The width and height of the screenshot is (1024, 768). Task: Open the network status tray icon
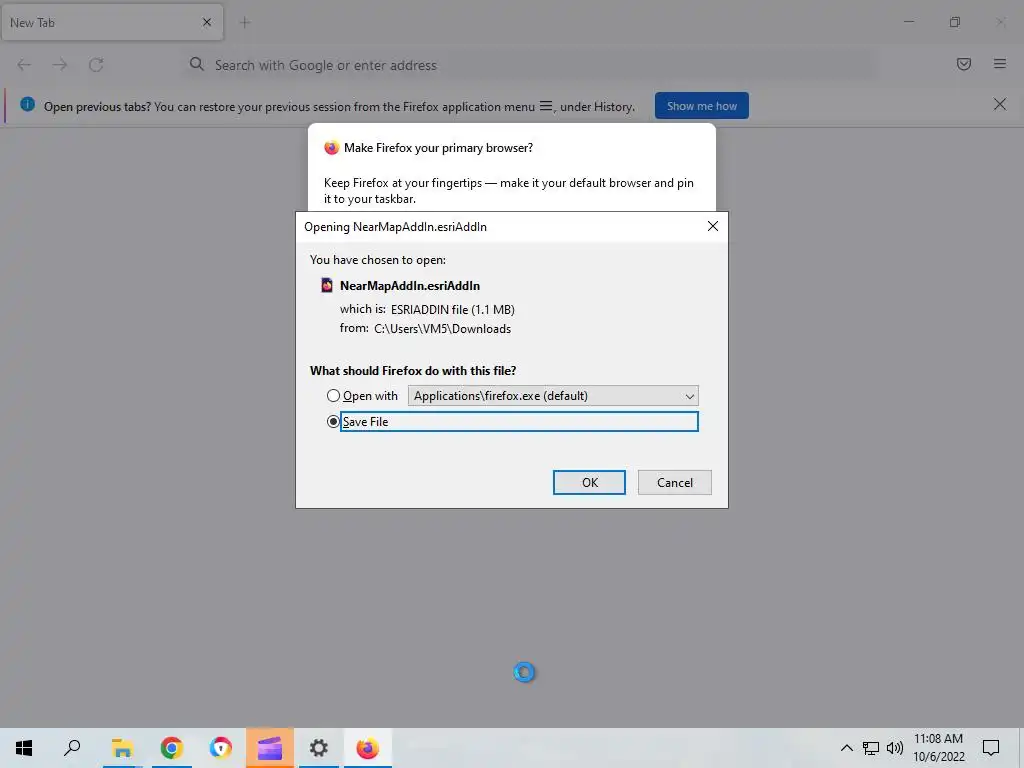click(871, 748)
